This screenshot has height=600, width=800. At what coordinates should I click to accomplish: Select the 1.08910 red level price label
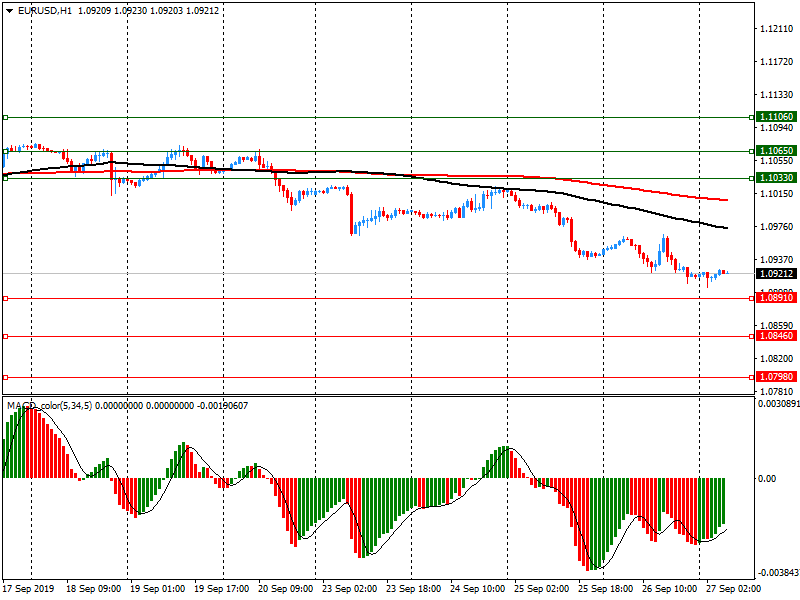pyautogui.click(x=776, y=297)
